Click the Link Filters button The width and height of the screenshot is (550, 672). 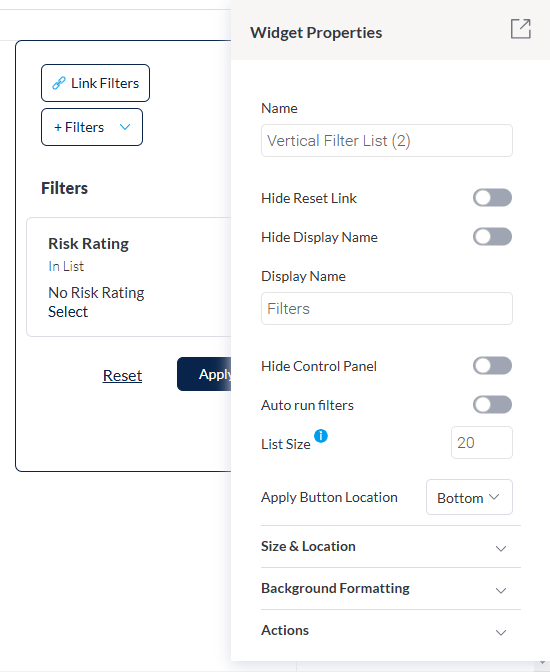coord(95,83)
